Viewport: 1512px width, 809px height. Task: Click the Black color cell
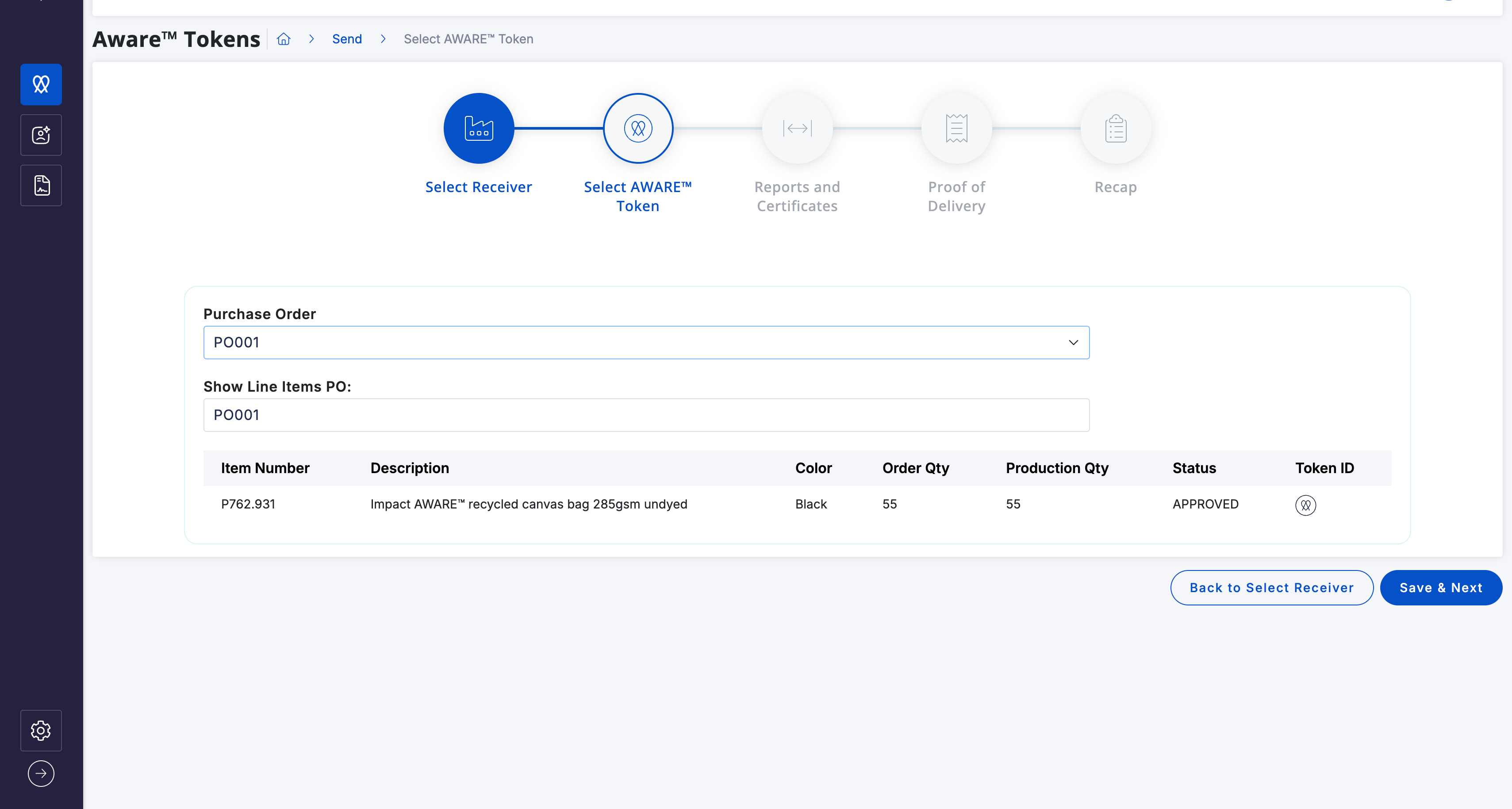click(811, 505)
